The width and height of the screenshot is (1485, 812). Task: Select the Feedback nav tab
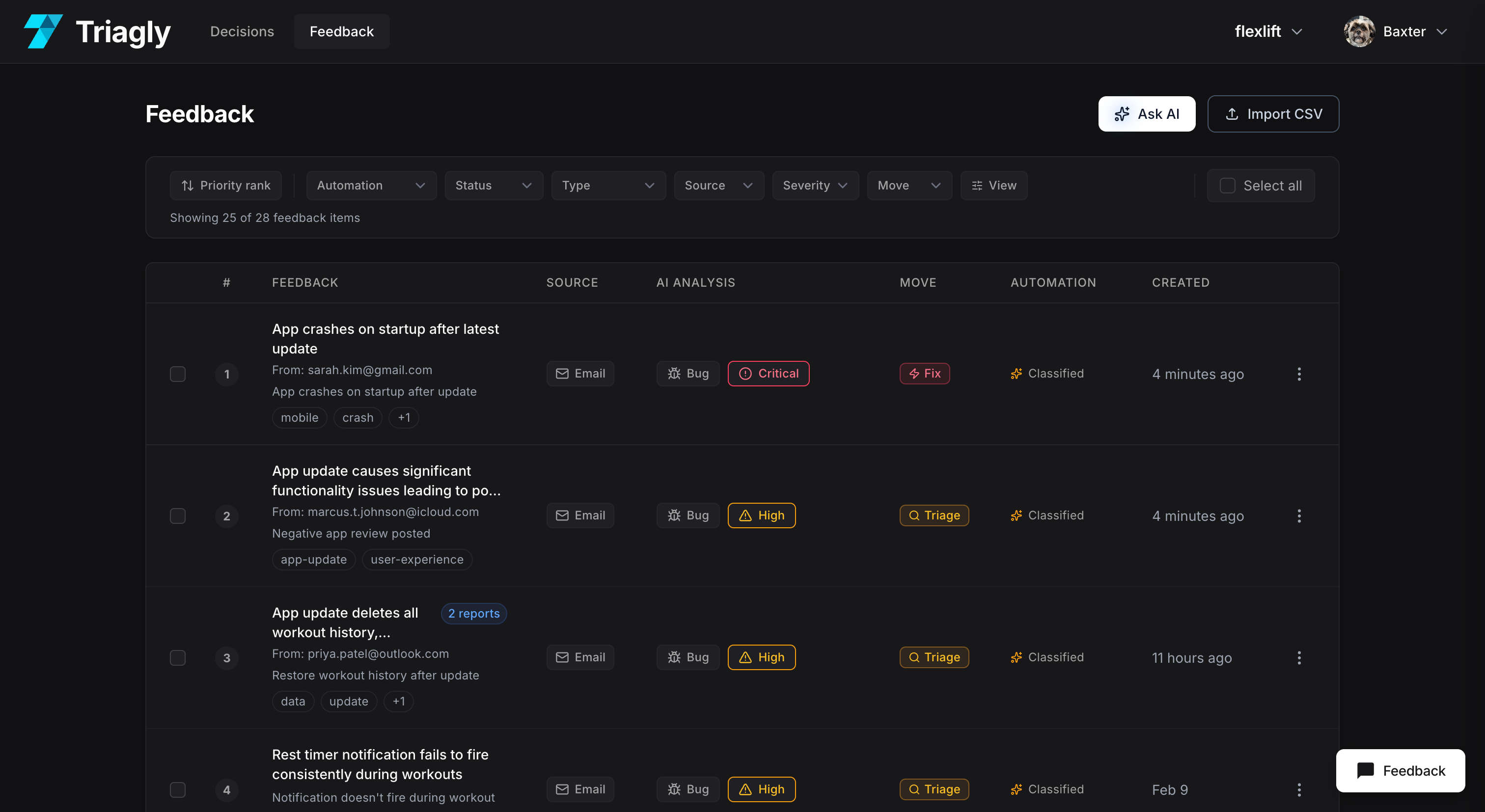(x=341, y=32)
